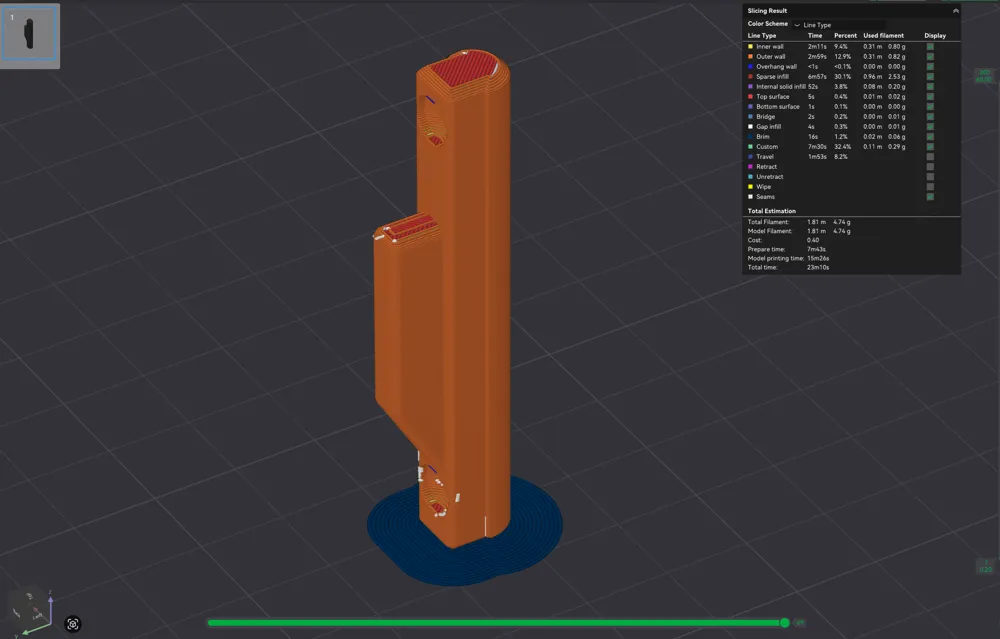
Task: Select plate 1 thumbnail
Action: [30, 35]
